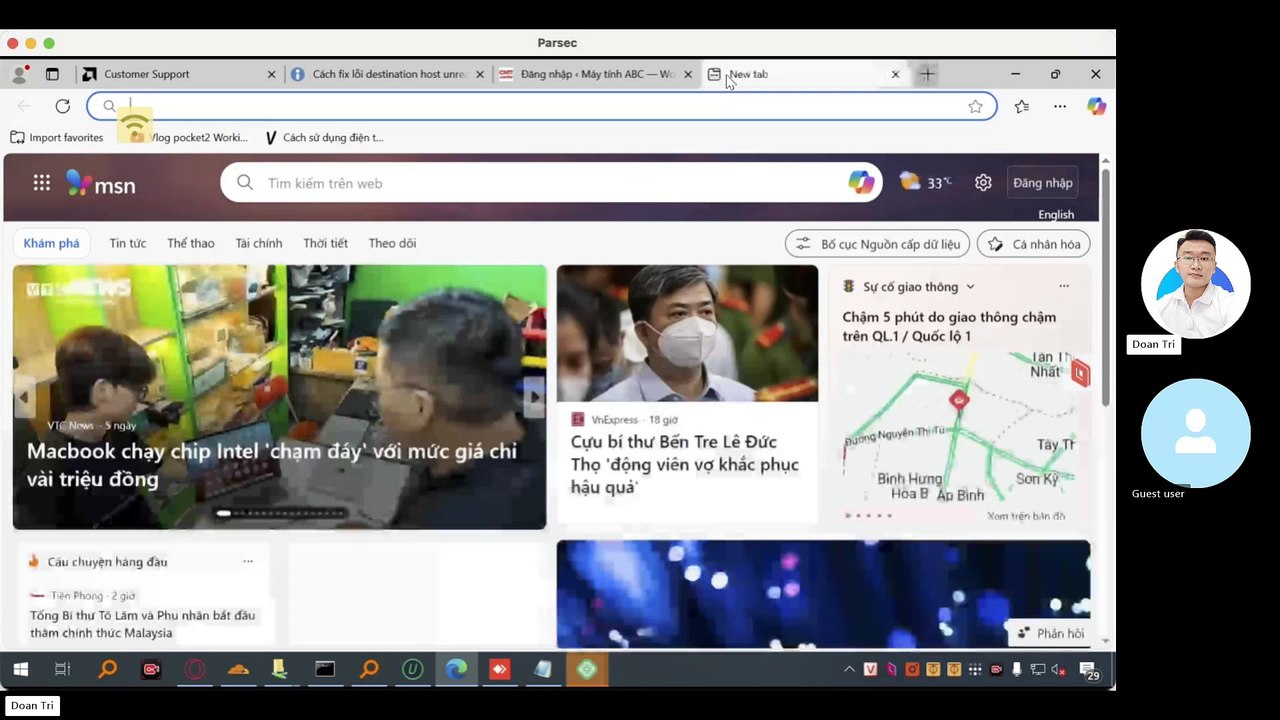This screenshot has width=1280, height=720.
Task: Add page to favorites star icon
Action: click(x=975, y=106)
